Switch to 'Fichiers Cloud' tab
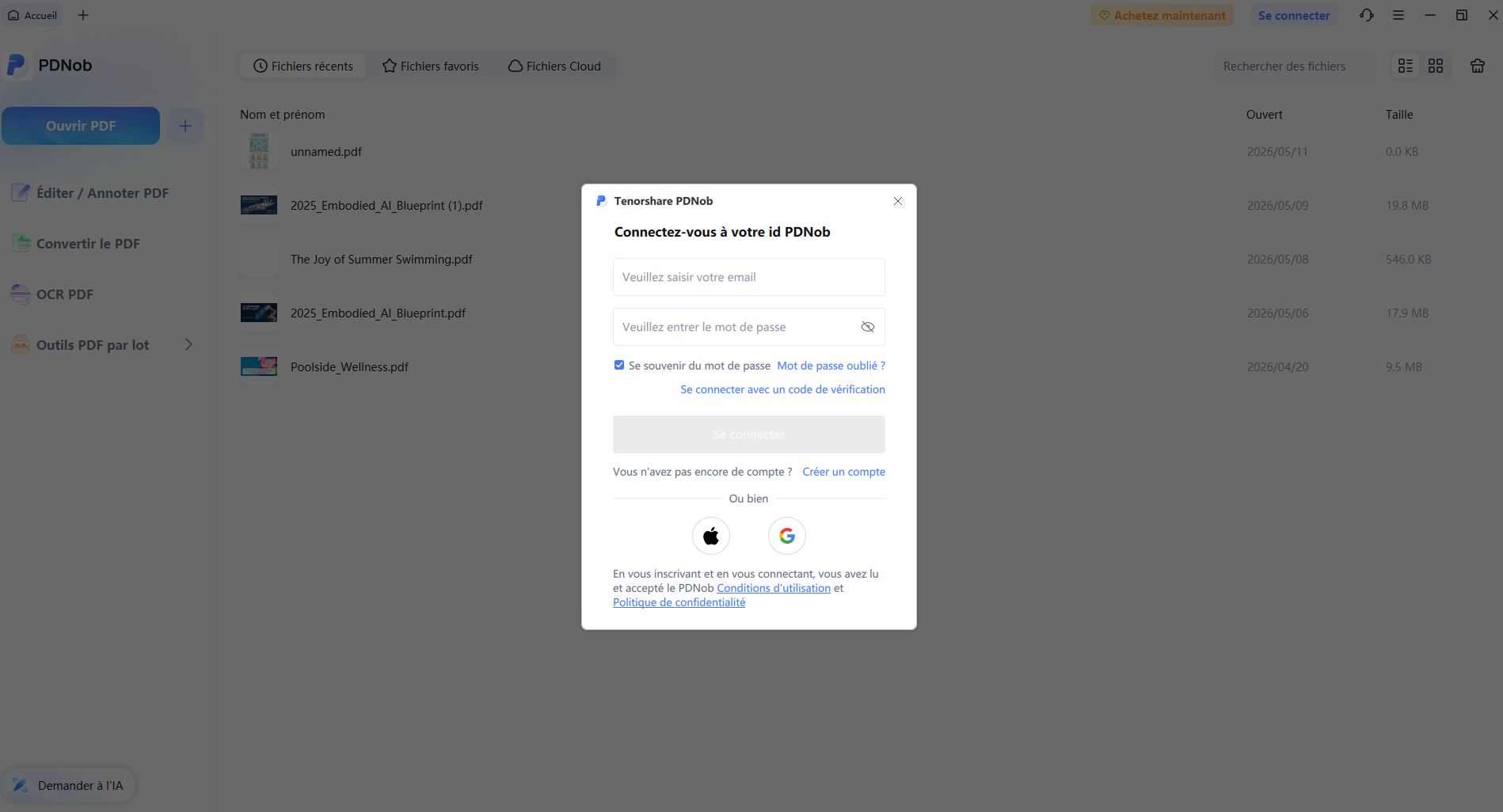Screen dimensions: 1503x812 point(554,66)
